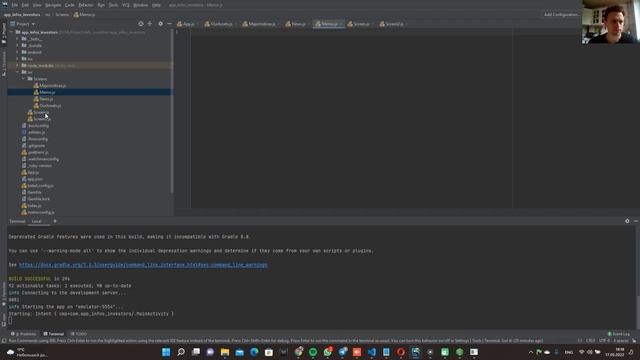Click the locate-current-file target icon in Project panel
This screenshot has height=360, width=640.
click(x=141, y=24)
